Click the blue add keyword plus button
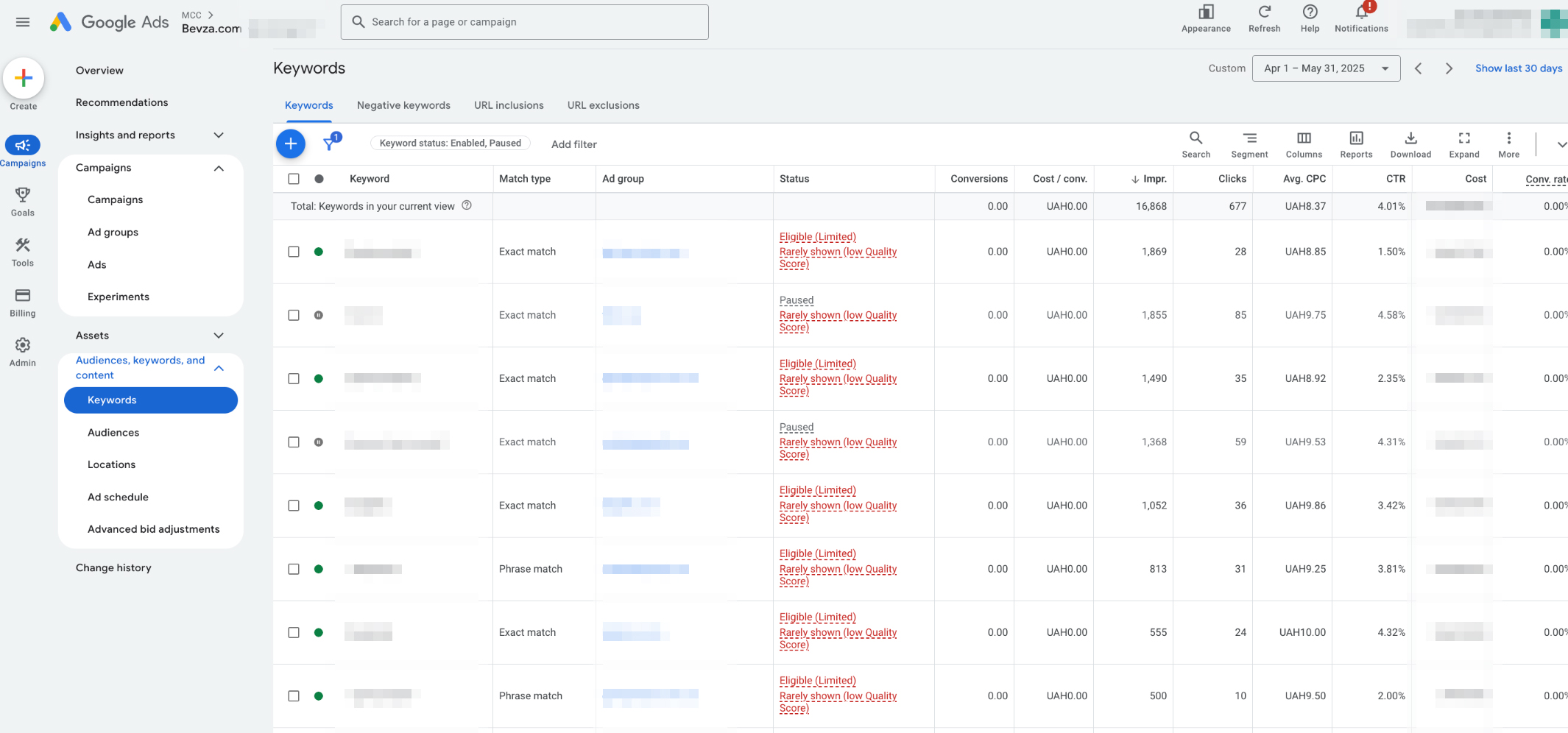Screen dimensions: 1568x733 click(291, 144)
